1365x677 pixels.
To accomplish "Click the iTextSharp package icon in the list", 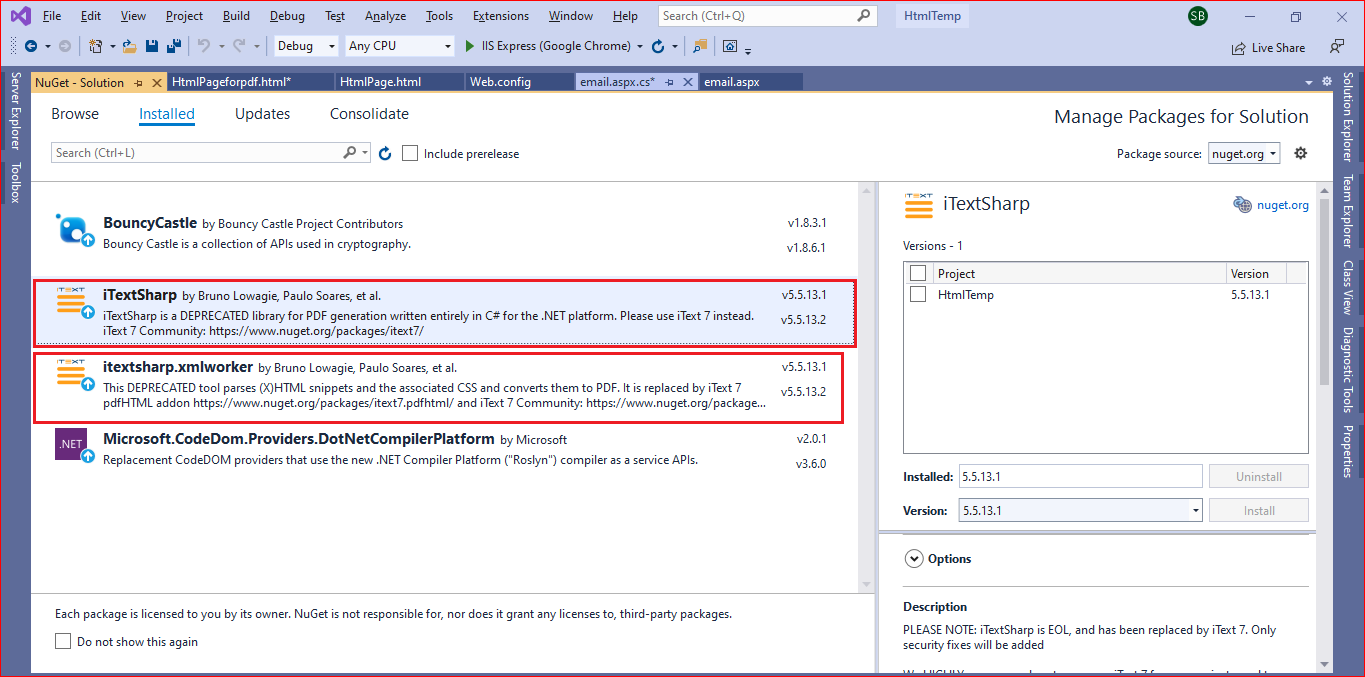I will (76, 303).
